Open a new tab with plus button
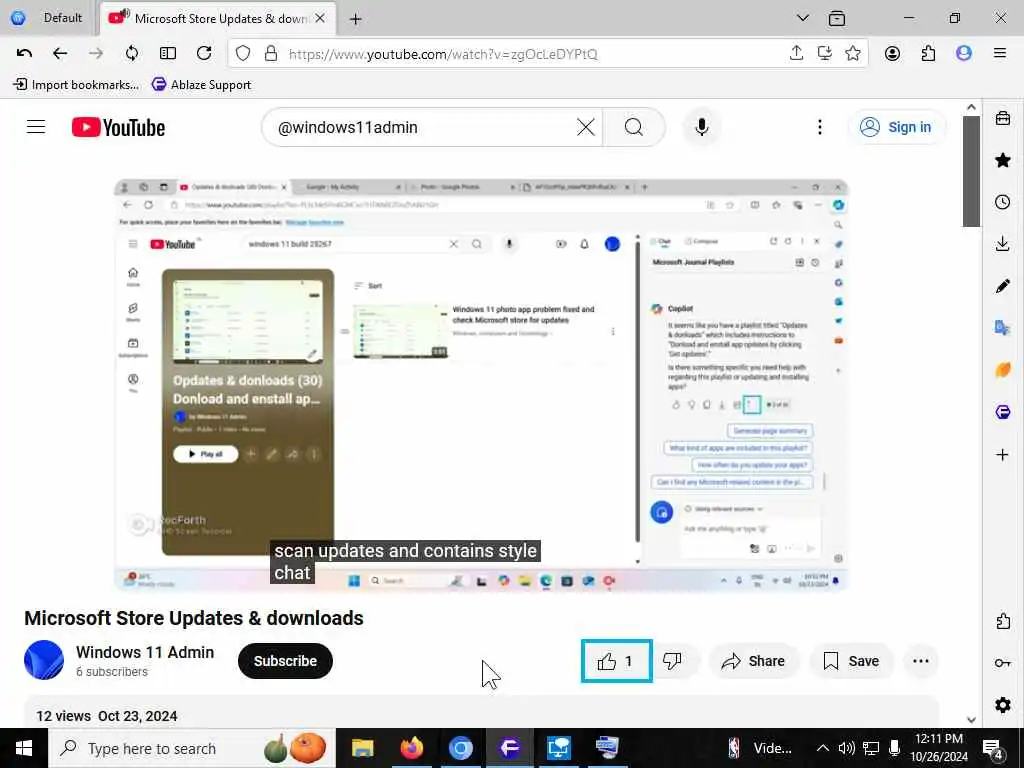This screenshot has width=1024, height=768. point(355,19)
